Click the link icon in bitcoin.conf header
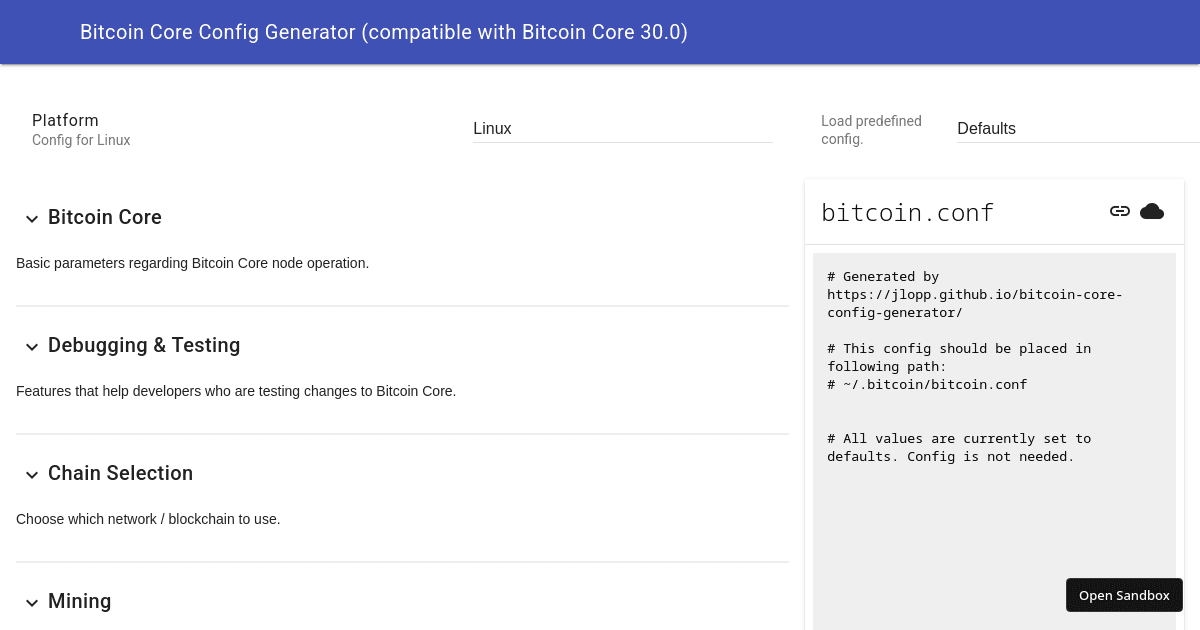This screenshot has height=630, width=1200. point(1120,211)
